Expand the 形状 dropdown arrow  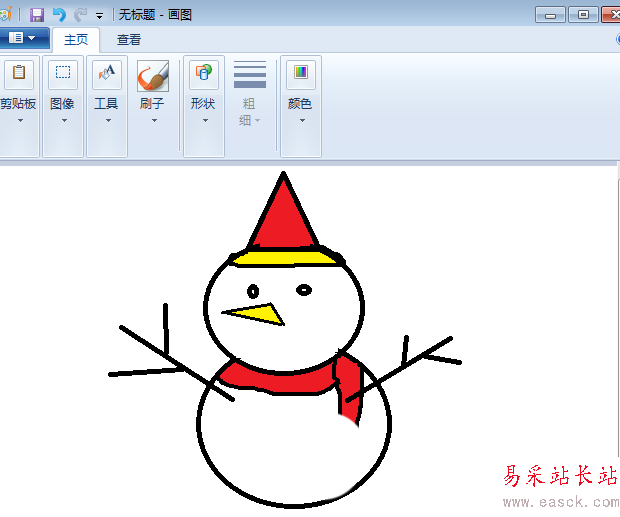point(205,121)
